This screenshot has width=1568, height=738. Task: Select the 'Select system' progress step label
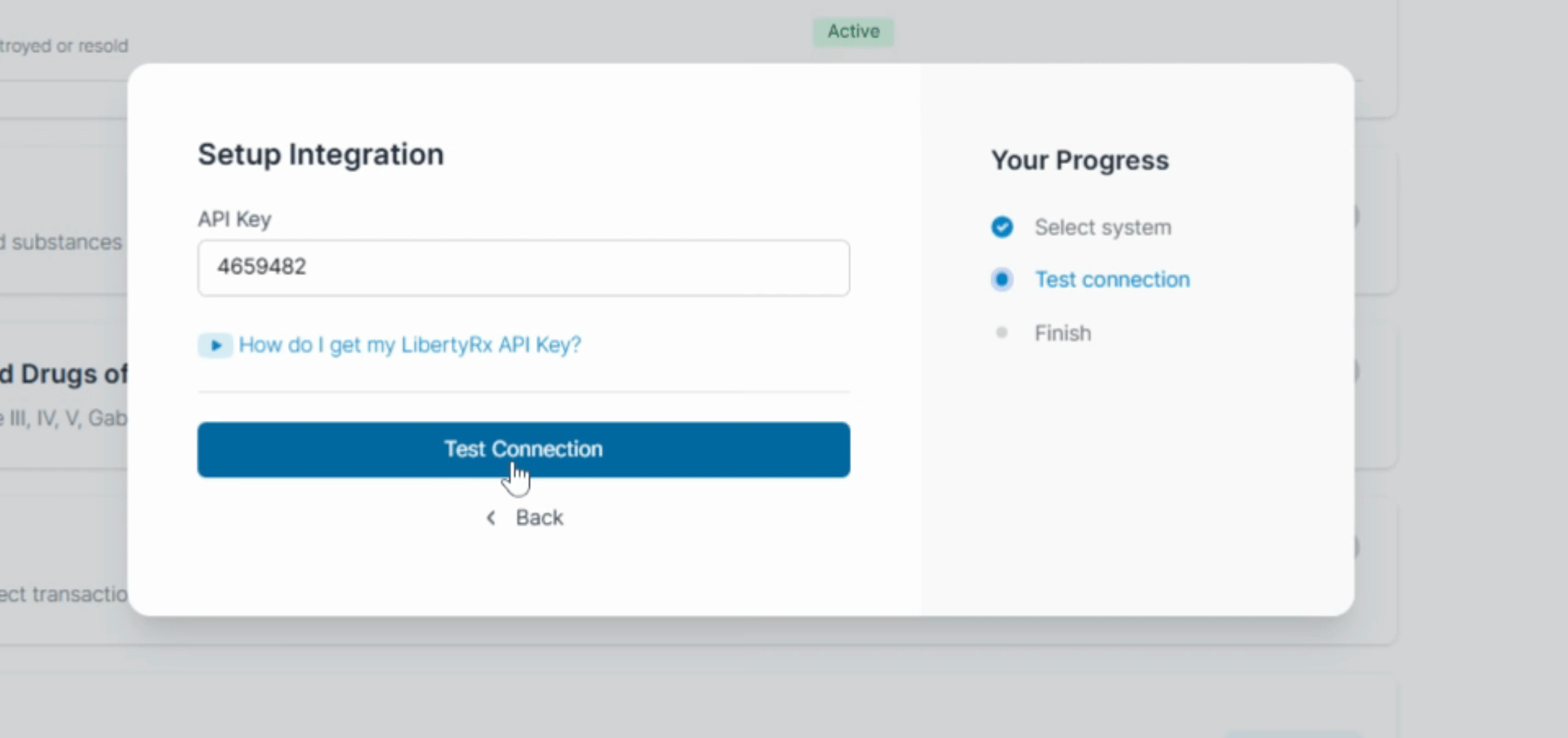point(1103,228)
